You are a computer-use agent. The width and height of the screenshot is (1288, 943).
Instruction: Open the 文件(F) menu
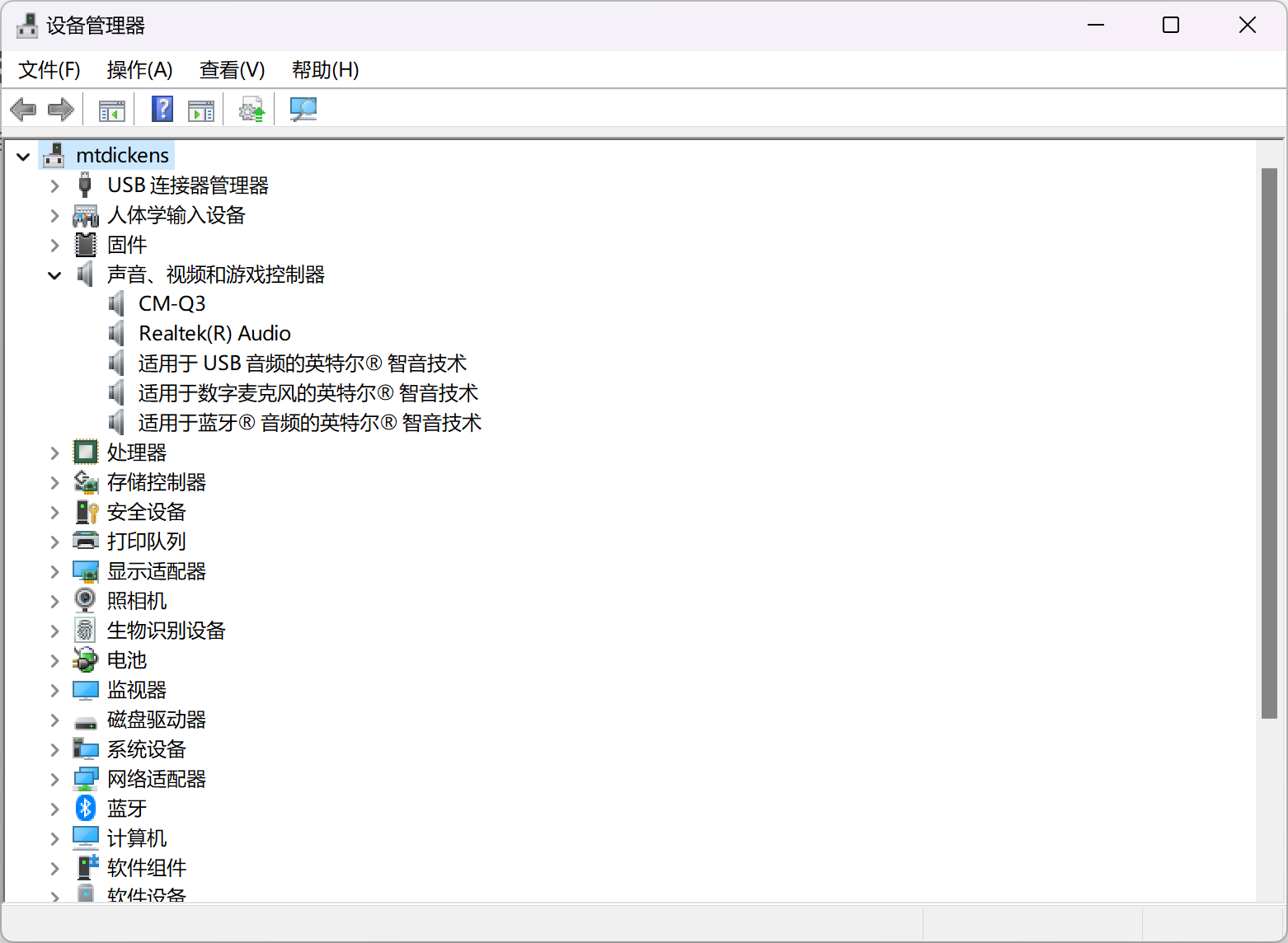49,70
